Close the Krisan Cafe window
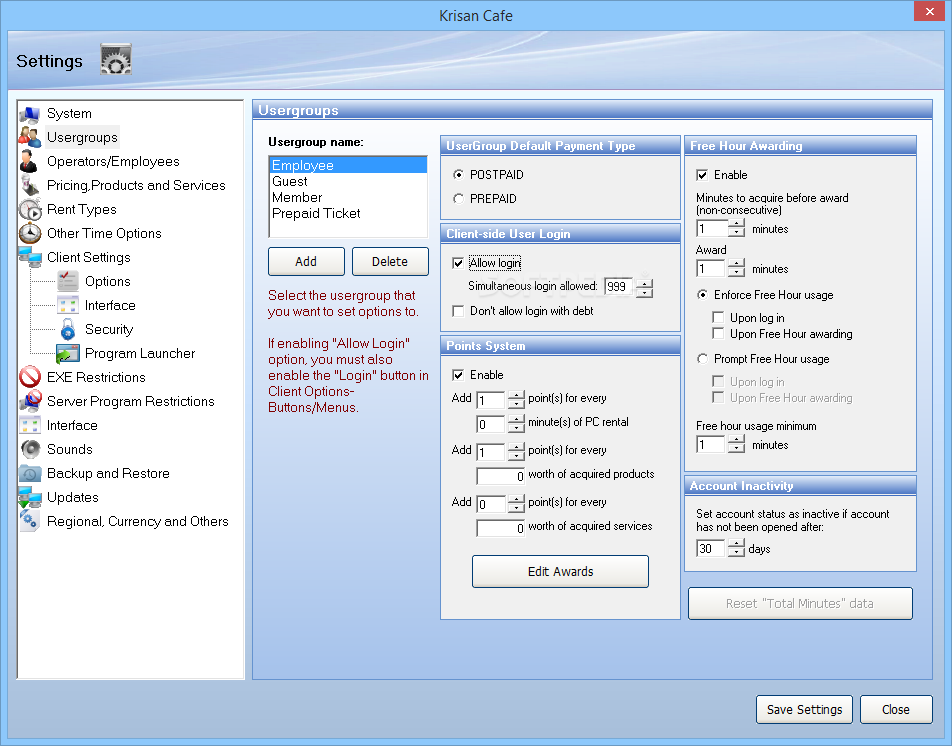The image size is (952, 746). click(930, 12)
